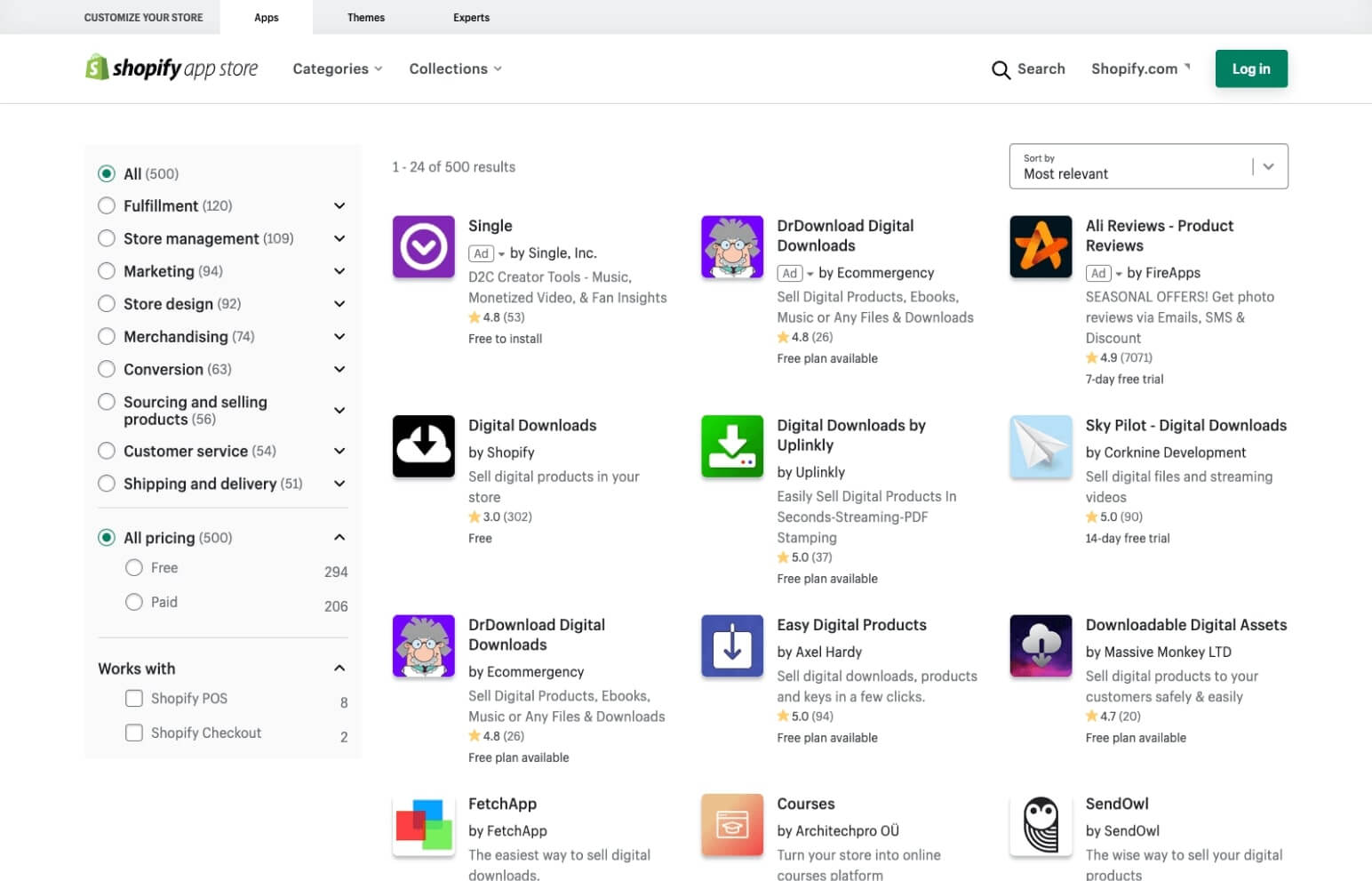The width and height of the screenshot is (1372, 881).
Task: Click the FetchApp colored squares icon
Action: click(x=423, y=825)
